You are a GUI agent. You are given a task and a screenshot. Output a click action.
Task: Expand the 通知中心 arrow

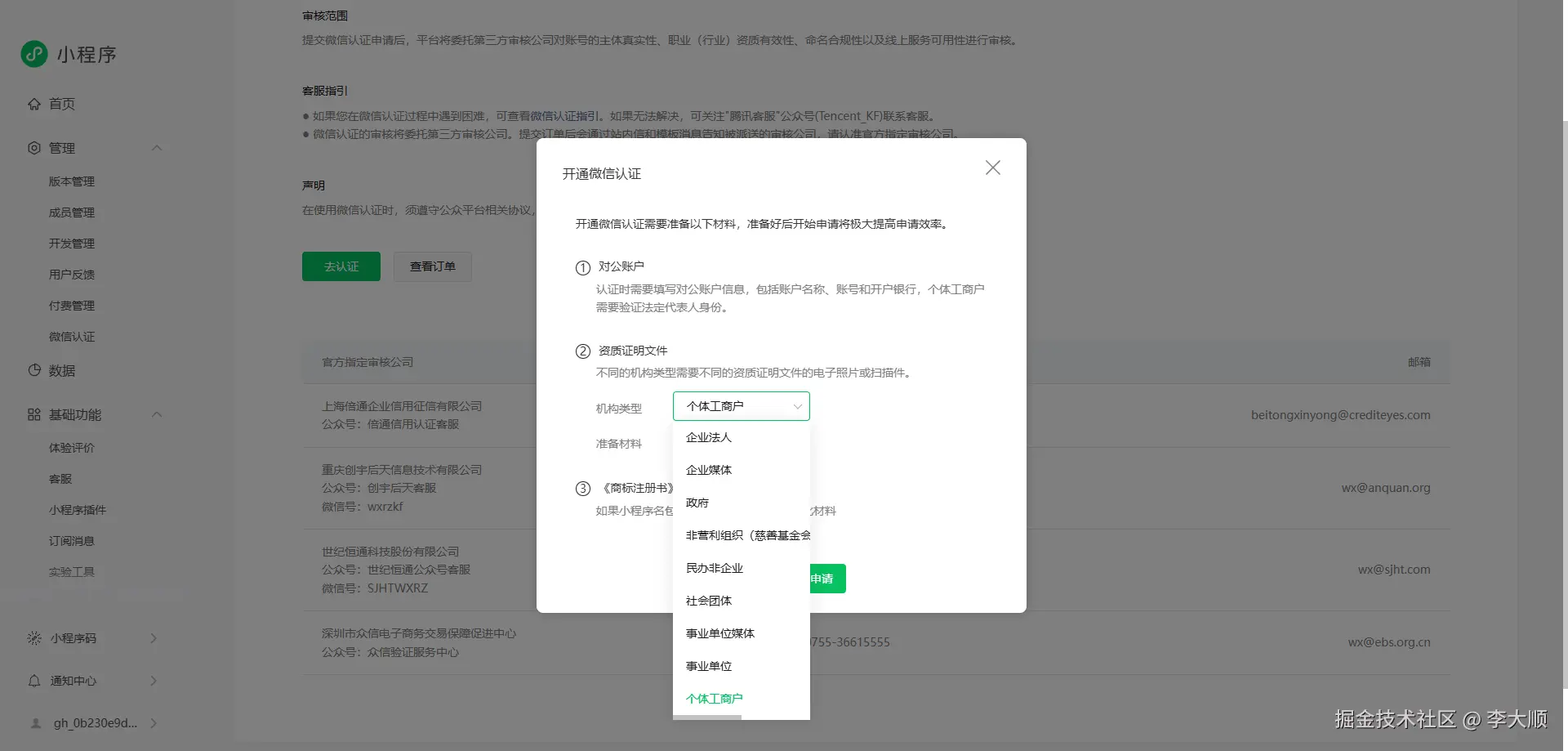(x=154, y=681)
